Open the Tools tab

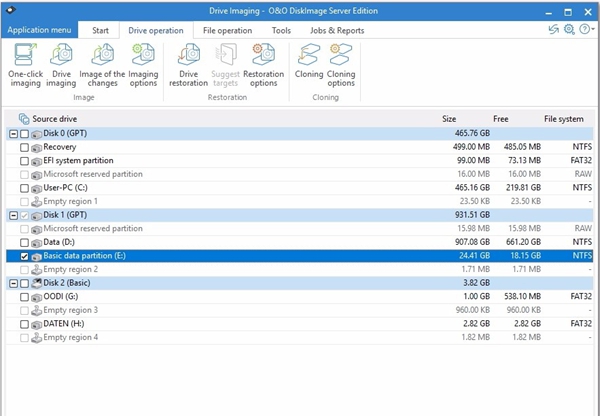[281, 30]
